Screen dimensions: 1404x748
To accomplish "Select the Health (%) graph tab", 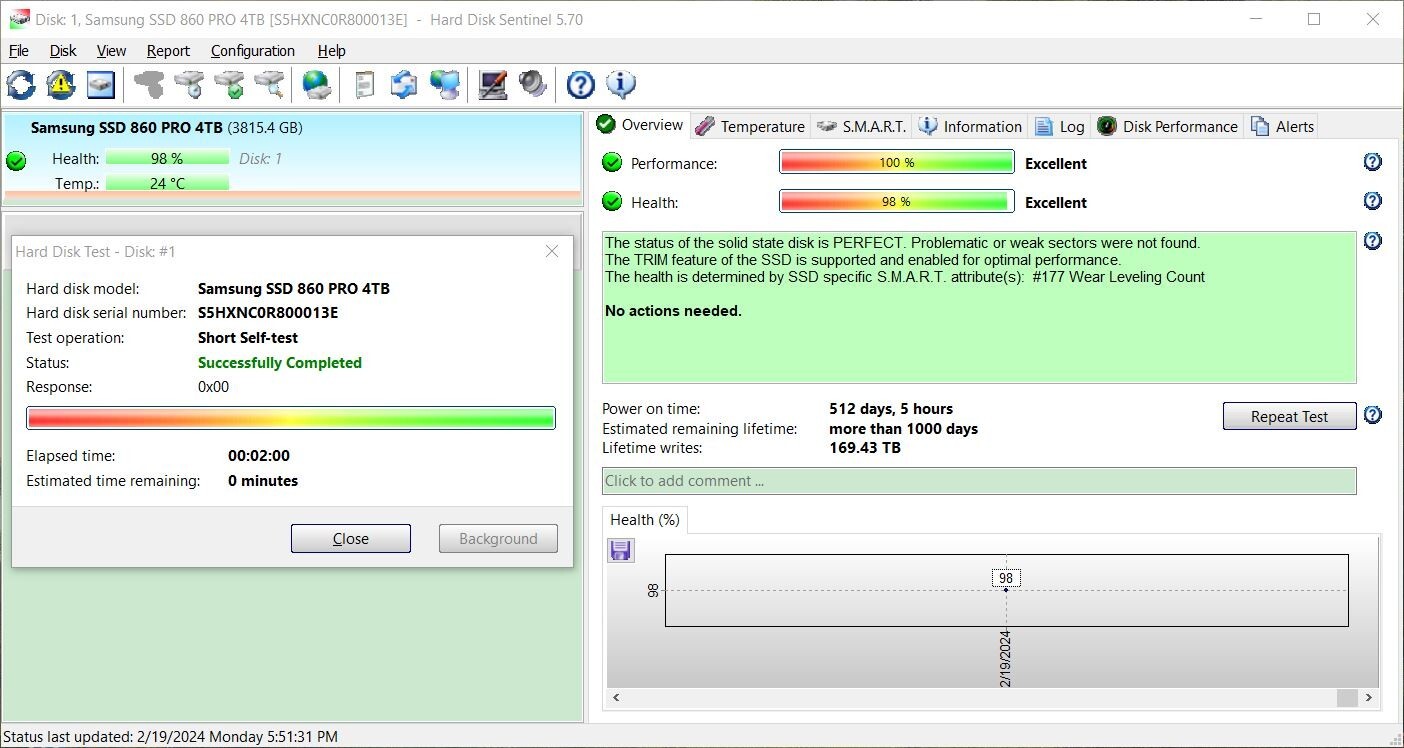I will click(x=645, y=520).
